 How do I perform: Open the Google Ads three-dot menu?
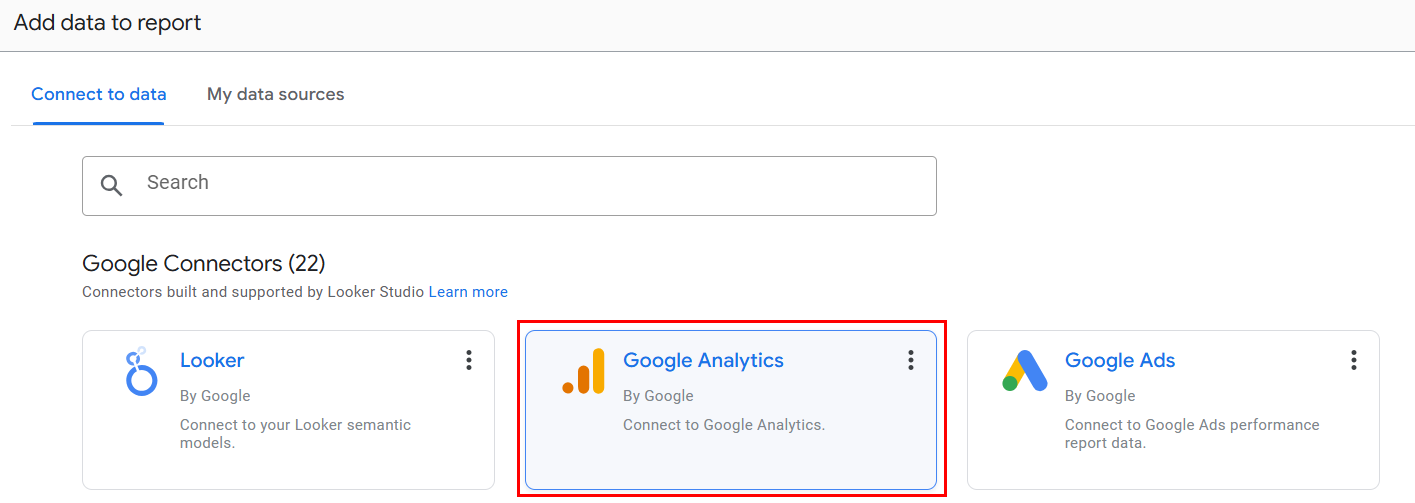[x=1353, y=360]
